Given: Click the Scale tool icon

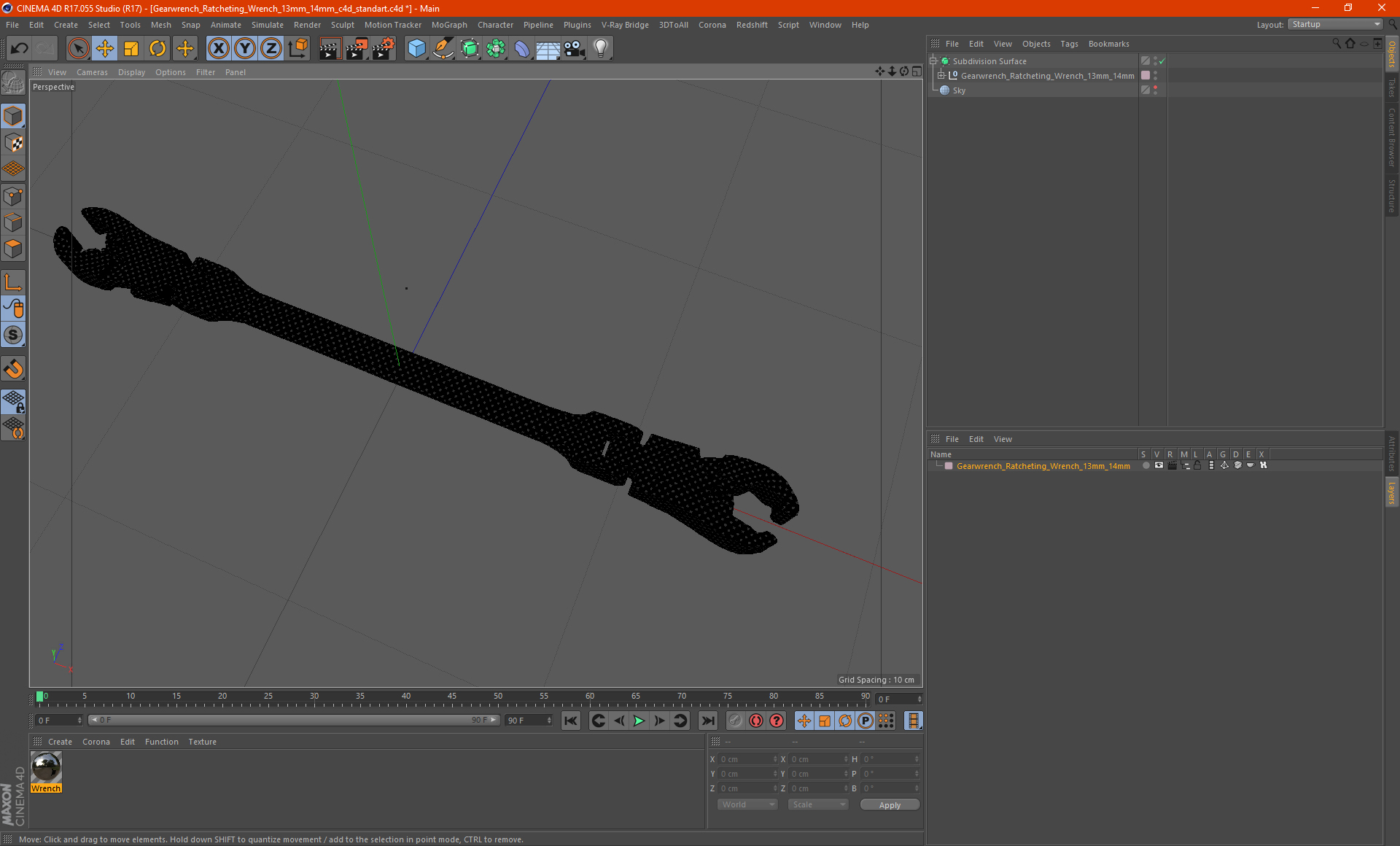Looking at the screenshot, I should (131, 49).
